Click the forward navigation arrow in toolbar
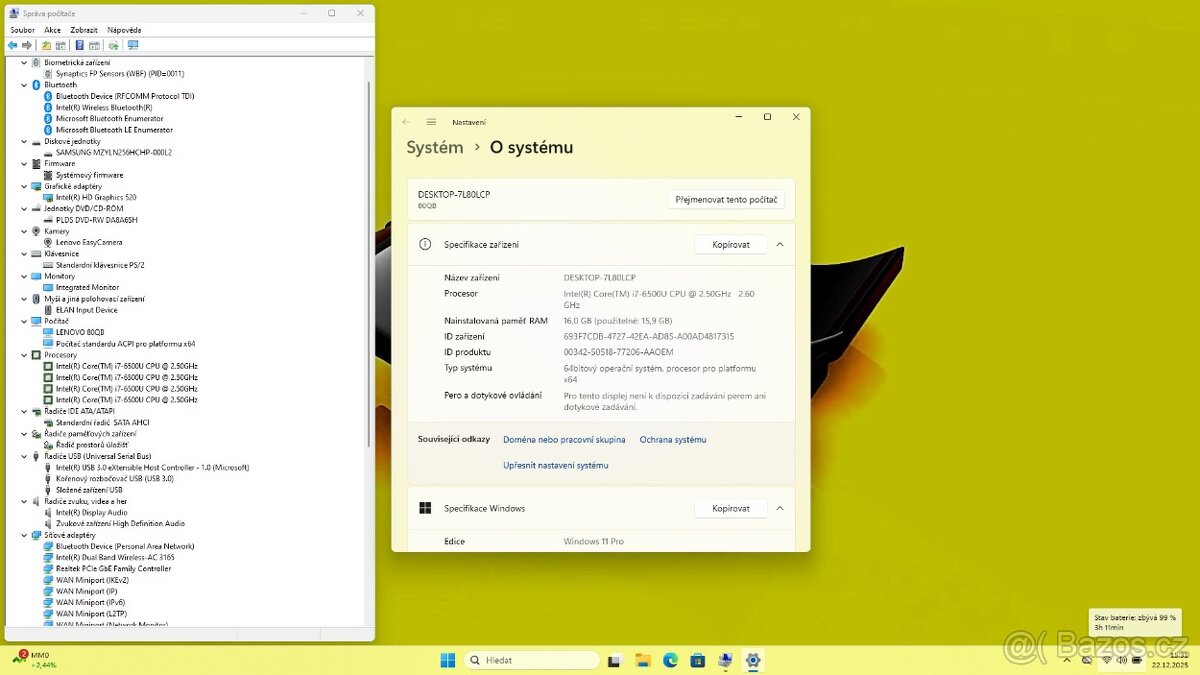The image size is (1200, 675). [x=26, y=44]
